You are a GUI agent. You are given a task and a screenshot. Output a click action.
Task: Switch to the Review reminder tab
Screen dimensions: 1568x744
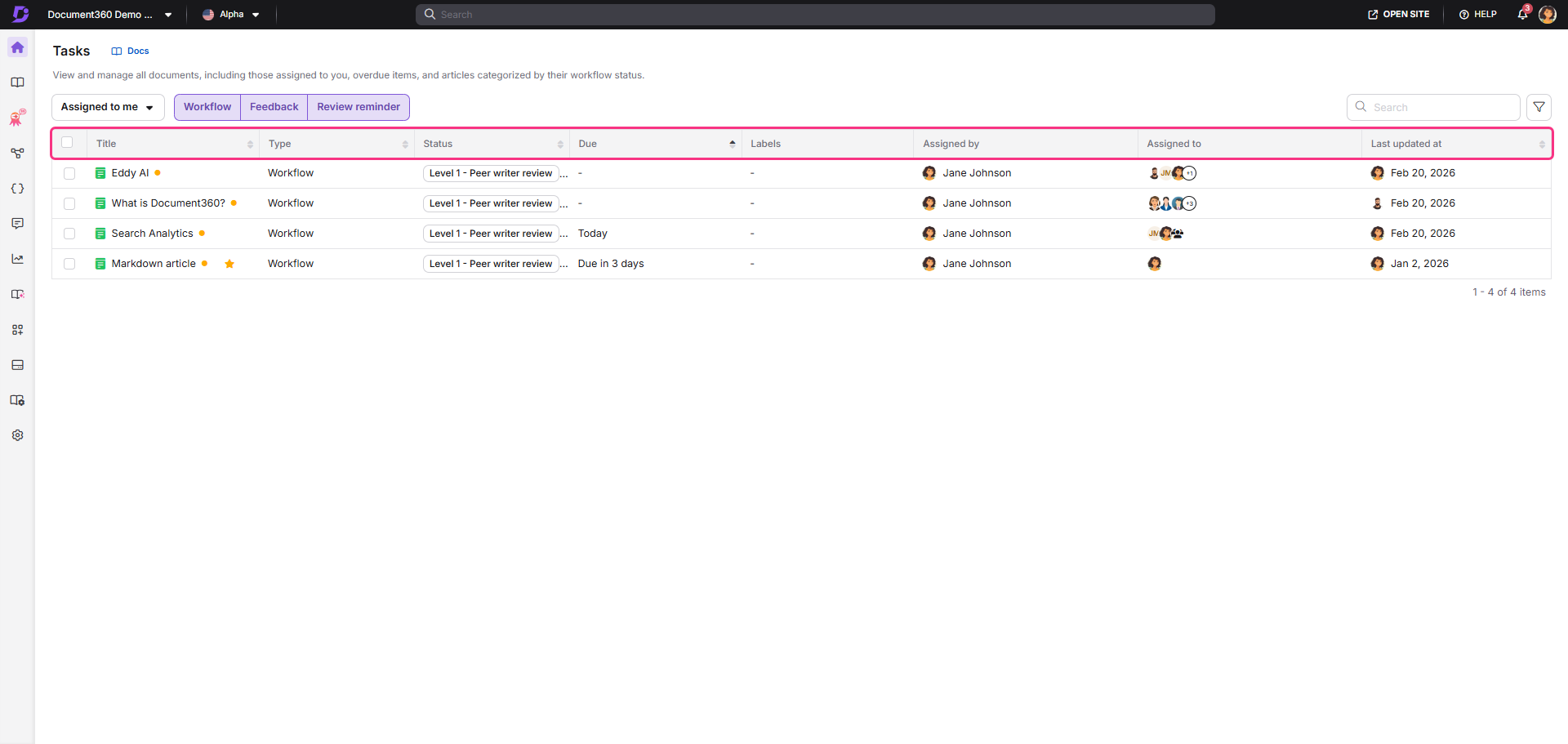click(x=358, y=107)
